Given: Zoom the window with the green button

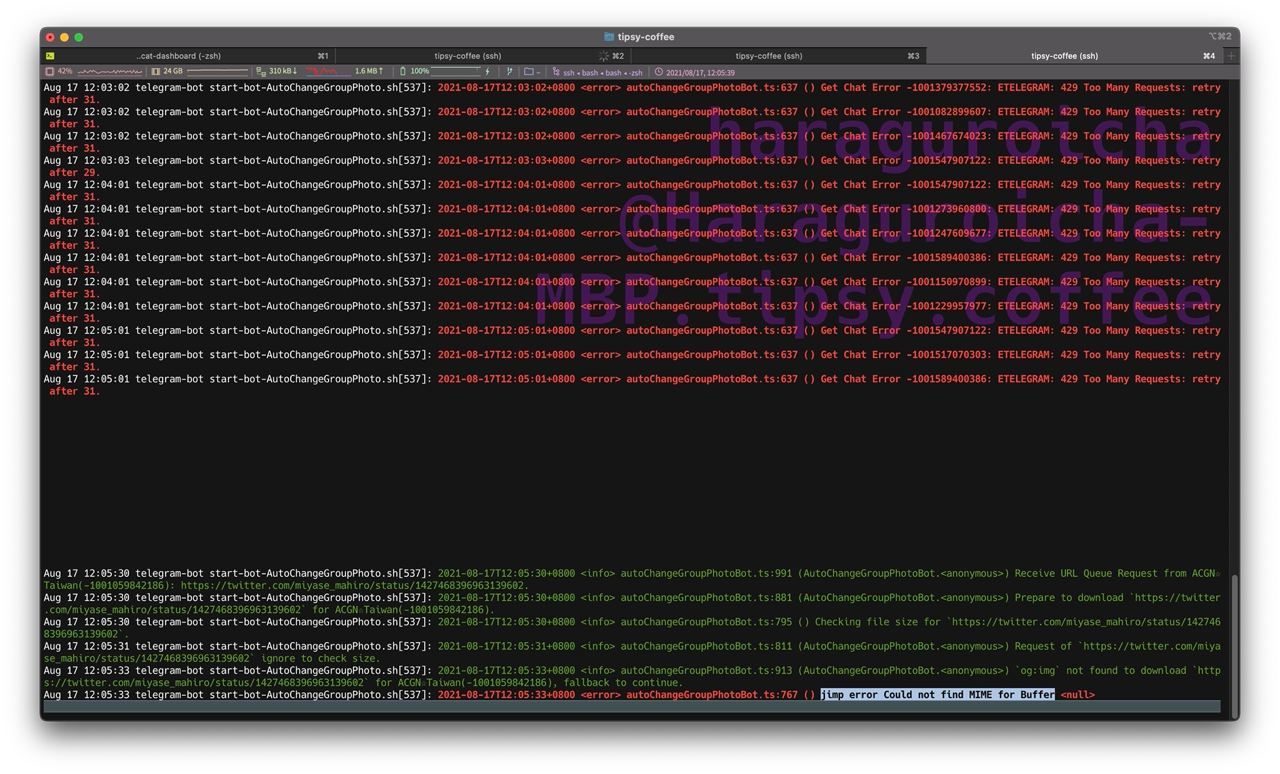Looking at the screenshot, I should click(79, 37).
